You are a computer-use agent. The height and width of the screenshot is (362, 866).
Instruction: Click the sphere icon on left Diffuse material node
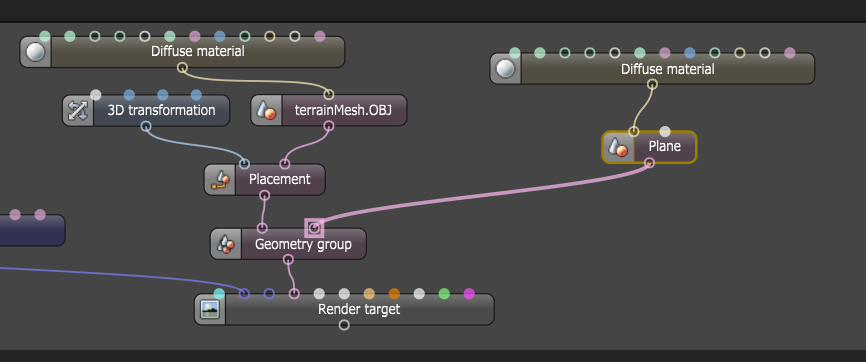(x=35, y=52)
